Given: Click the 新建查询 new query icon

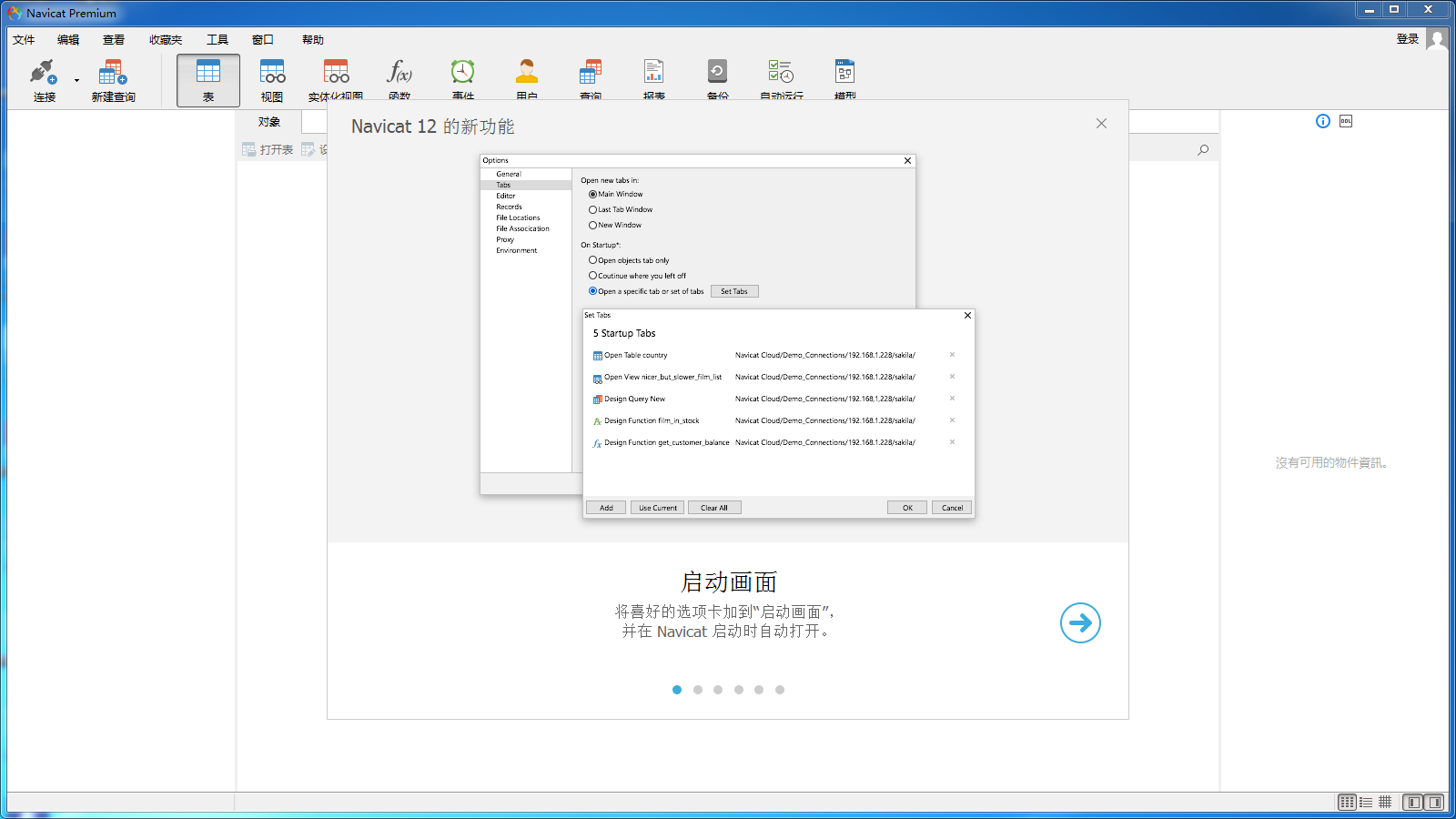Looking at the screenshot, I should point(113,80).
